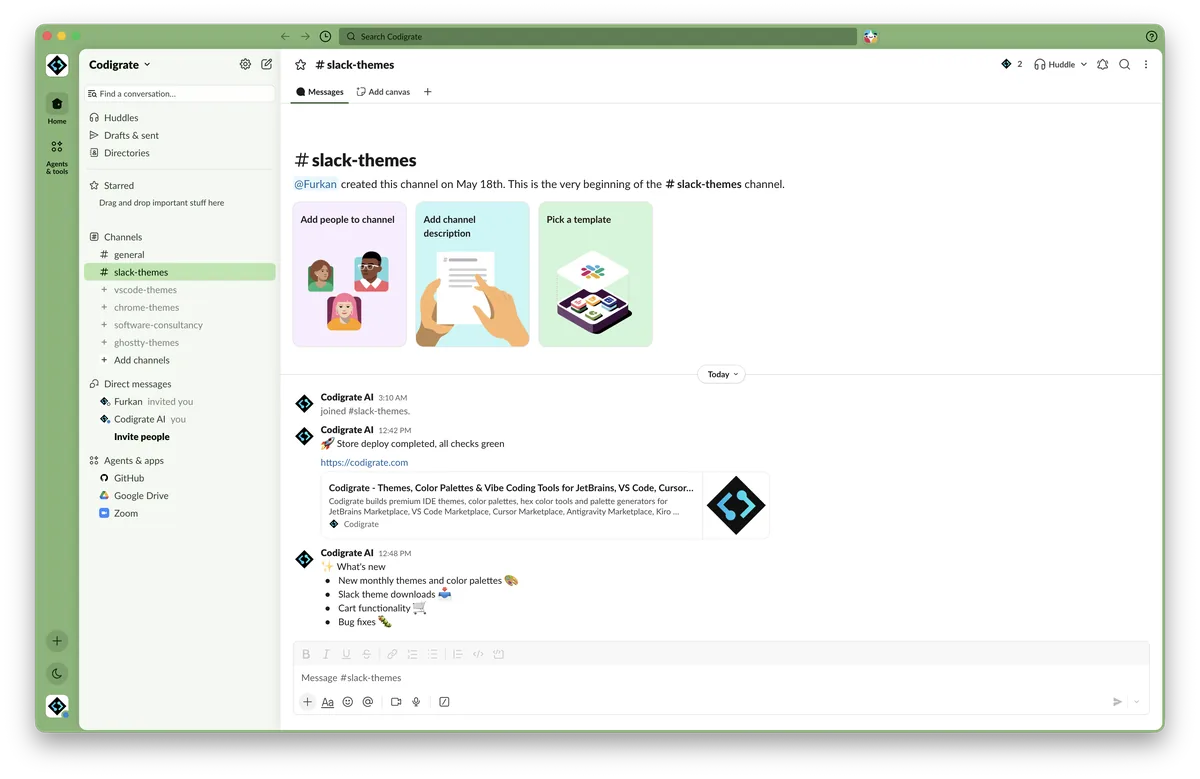Open the send options dropdown arrow

coord(1137,702)
